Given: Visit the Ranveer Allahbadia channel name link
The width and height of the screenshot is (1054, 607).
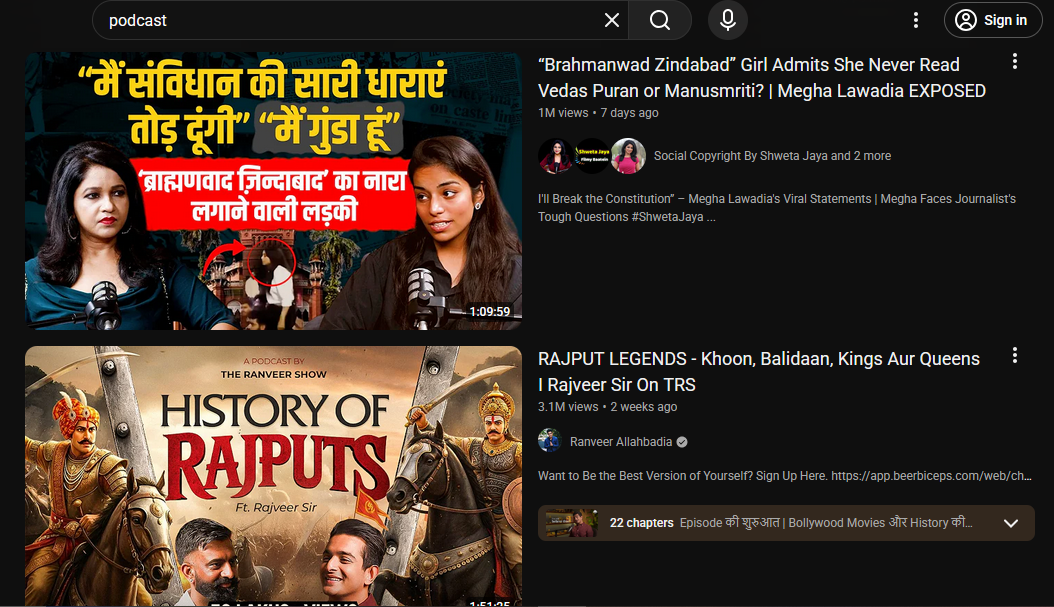Looking at the screenshot, I should coord(621,442).
